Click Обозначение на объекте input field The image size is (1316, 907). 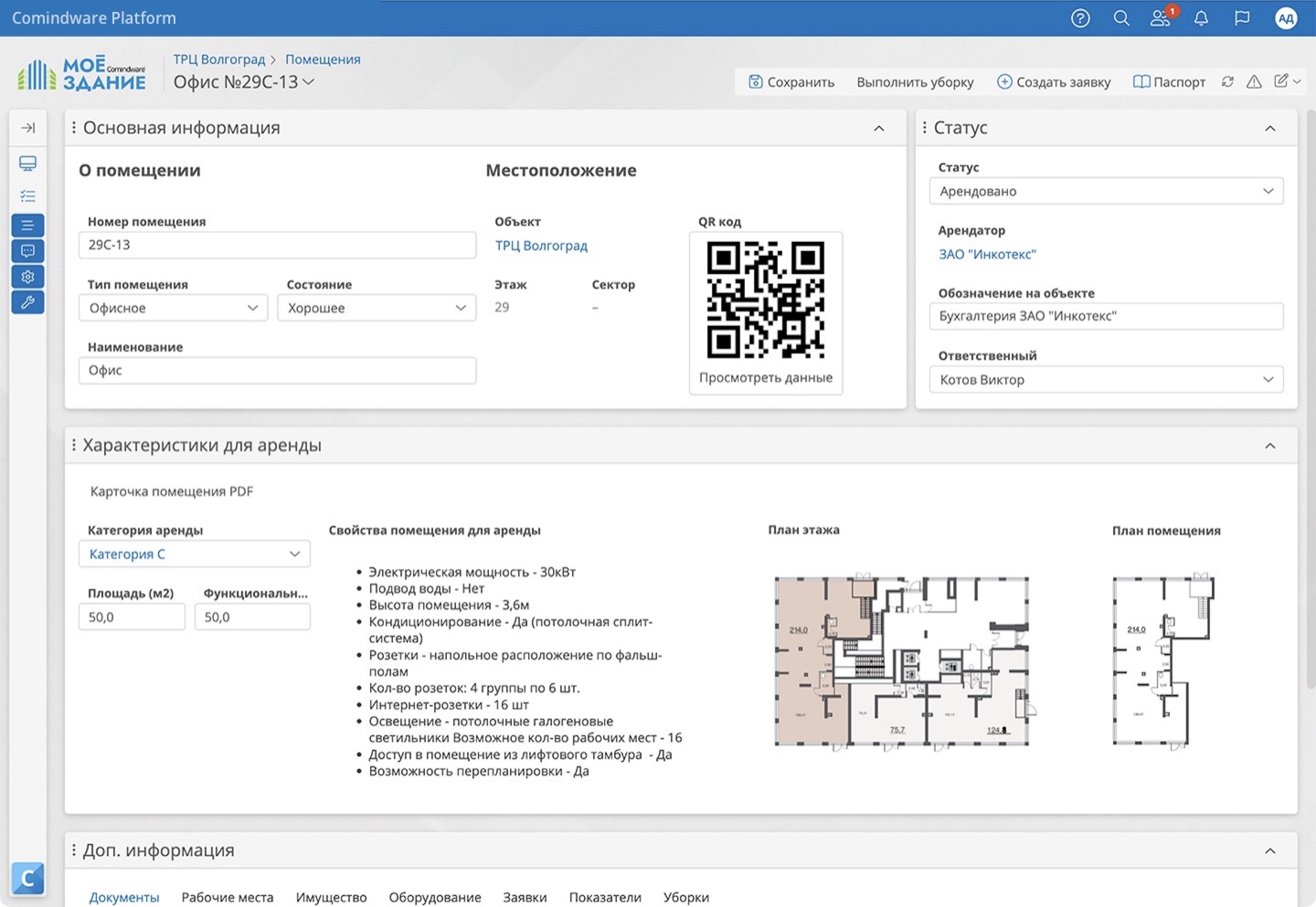click(x=1107, y=316)
